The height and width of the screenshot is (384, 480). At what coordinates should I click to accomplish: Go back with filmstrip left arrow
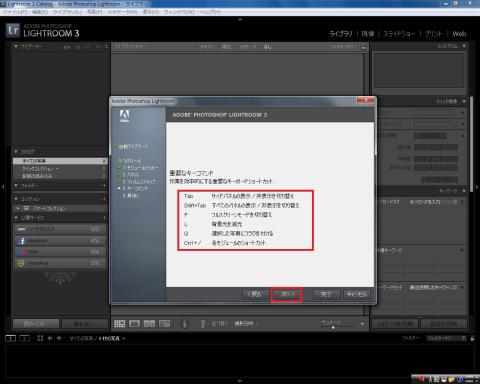point(50,338)
